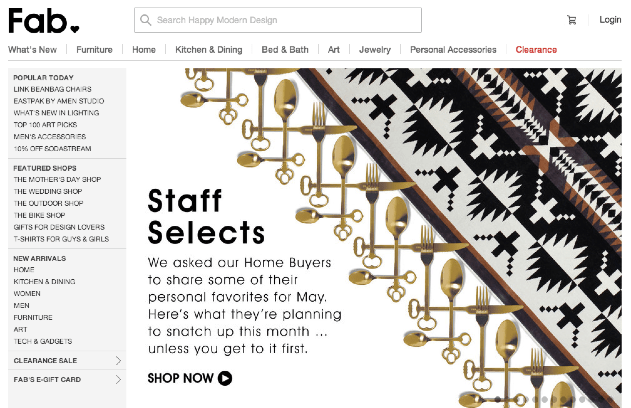Go to the Clearance section
This screenshot has height=408, width=631.
[536, 49]
